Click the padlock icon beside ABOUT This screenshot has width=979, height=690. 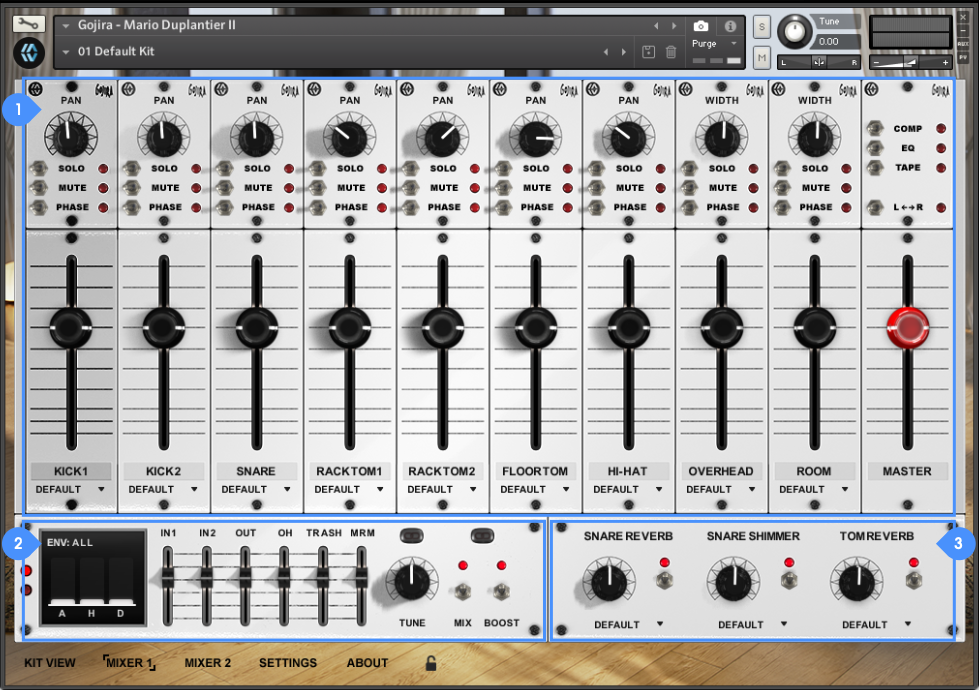[431, 663]
